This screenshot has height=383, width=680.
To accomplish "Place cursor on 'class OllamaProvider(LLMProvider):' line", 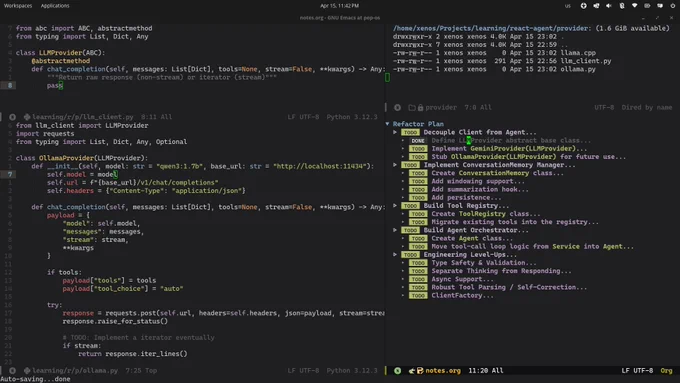I will coord(82,158).
